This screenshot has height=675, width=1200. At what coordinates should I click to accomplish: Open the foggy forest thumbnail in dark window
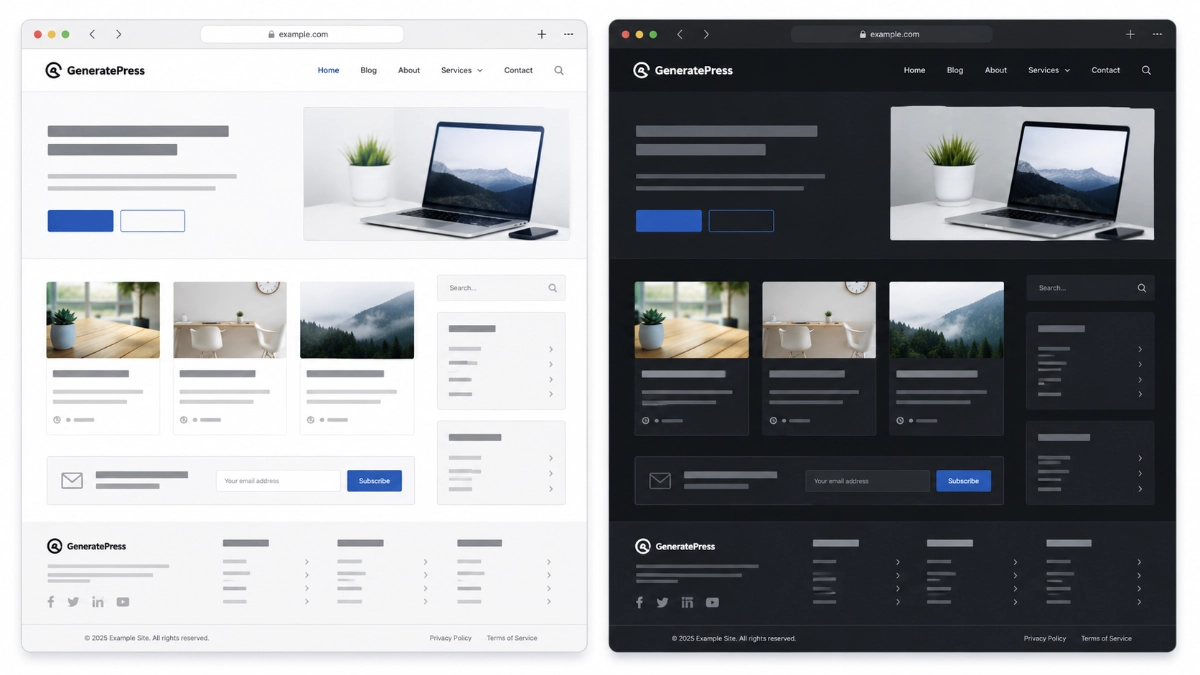pos(946,320)
